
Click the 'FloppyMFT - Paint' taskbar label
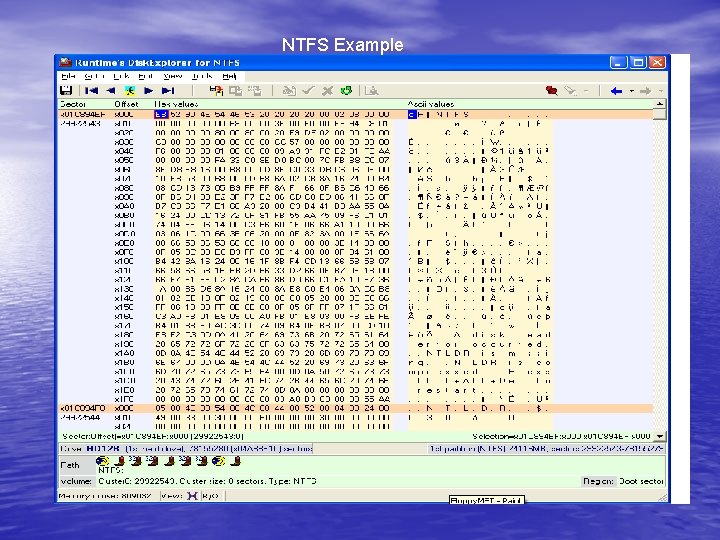click(486, 501)
